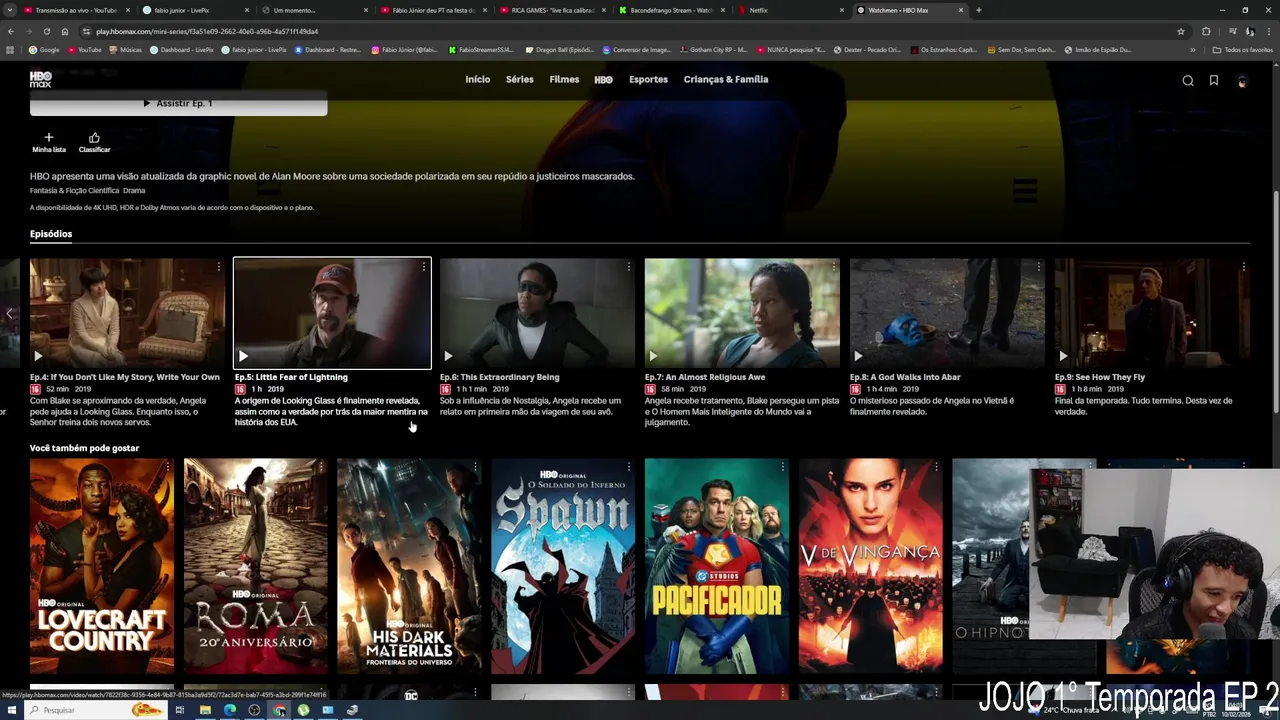Open YouTube bookmark in bookmarks bar
The height and width of the screenshot is (720, 1280).
pyautogui.click(x=84, y=49)
